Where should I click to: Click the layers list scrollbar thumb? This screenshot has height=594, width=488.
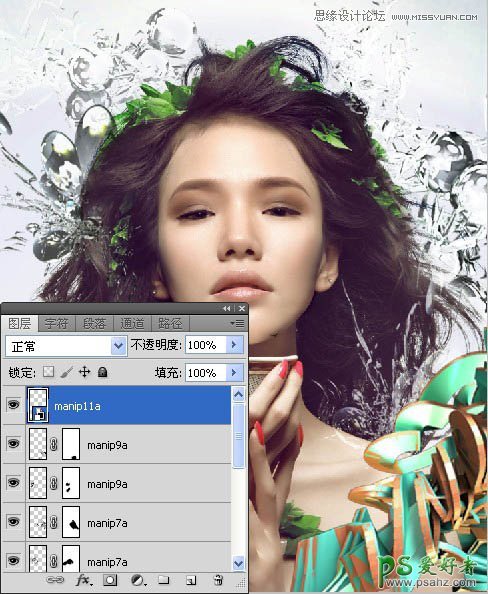238,436
